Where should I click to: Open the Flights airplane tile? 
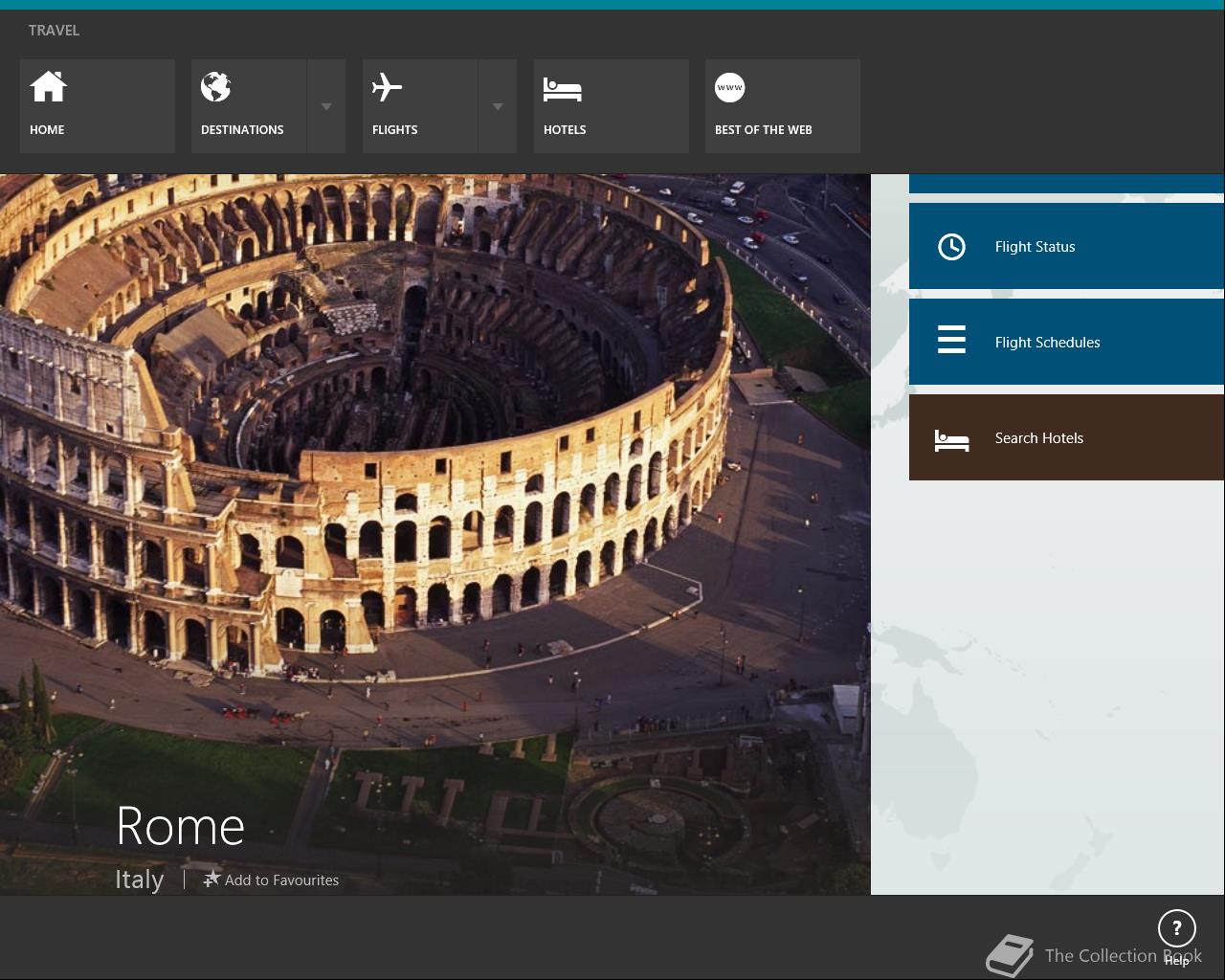[x=420, y=106]
